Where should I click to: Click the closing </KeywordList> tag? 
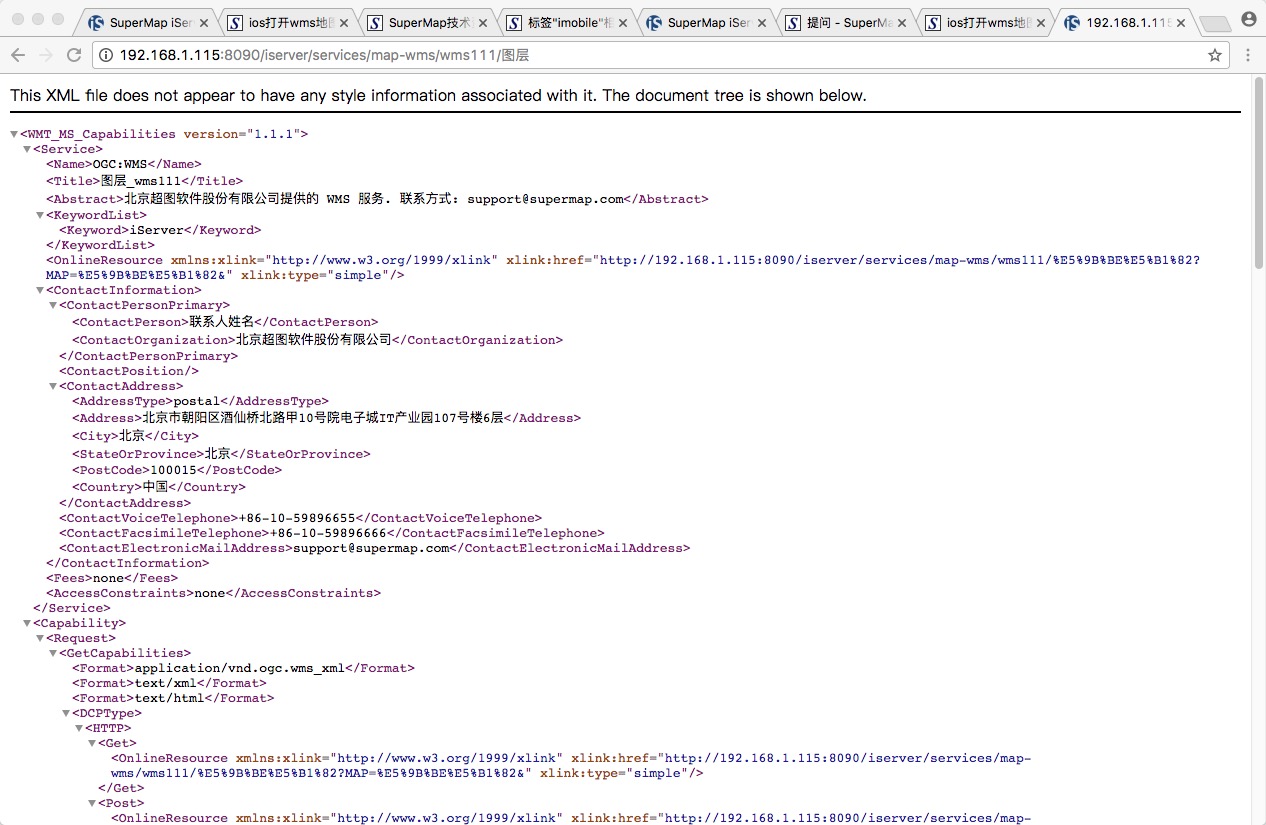click(102, 245)
